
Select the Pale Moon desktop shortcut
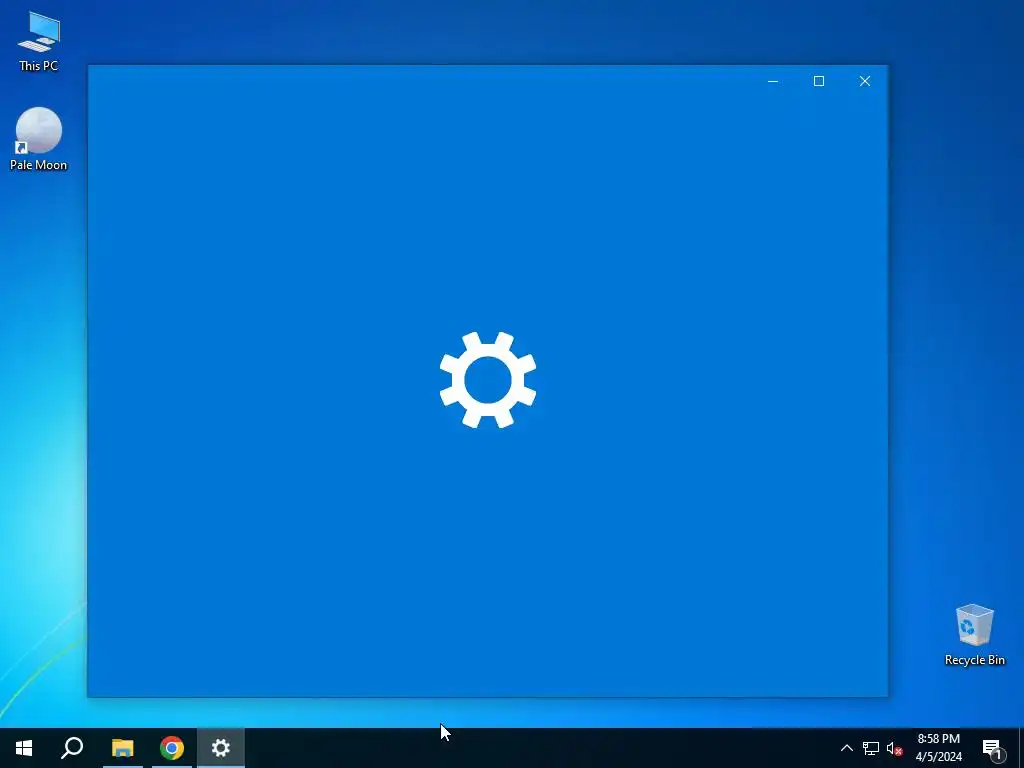click(39, 139)
